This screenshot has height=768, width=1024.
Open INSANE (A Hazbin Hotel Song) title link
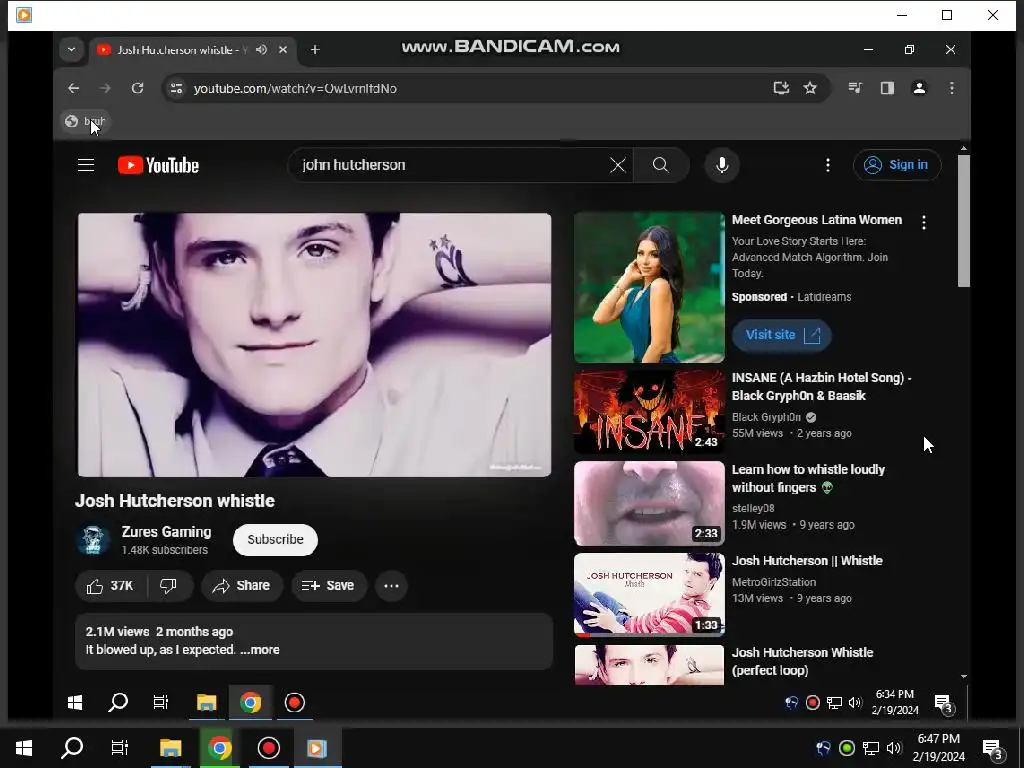[821, 387]
